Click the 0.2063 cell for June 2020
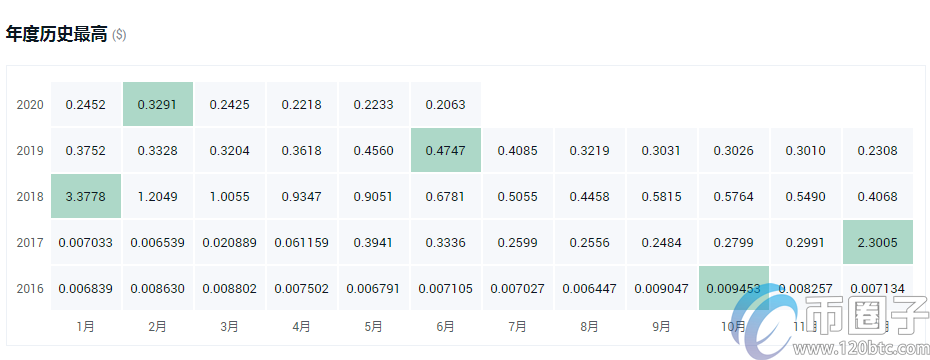This screenshot has height=360, width=930. point(445,104)
